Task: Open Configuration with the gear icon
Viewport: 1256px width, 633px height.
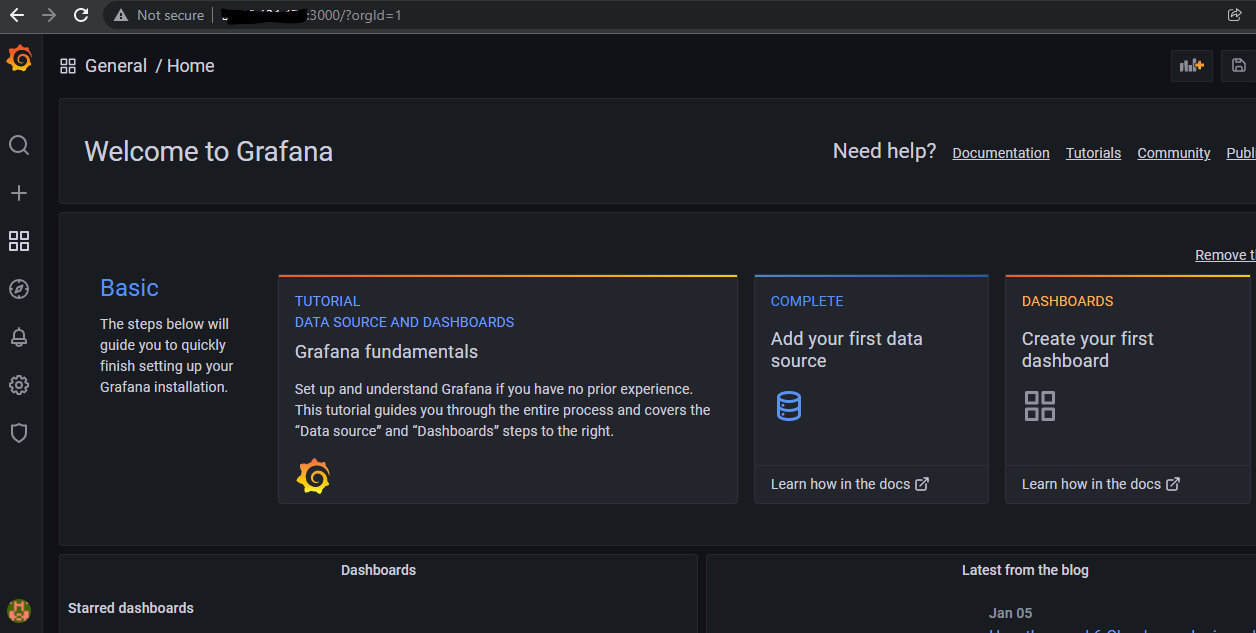Action: 19,385
